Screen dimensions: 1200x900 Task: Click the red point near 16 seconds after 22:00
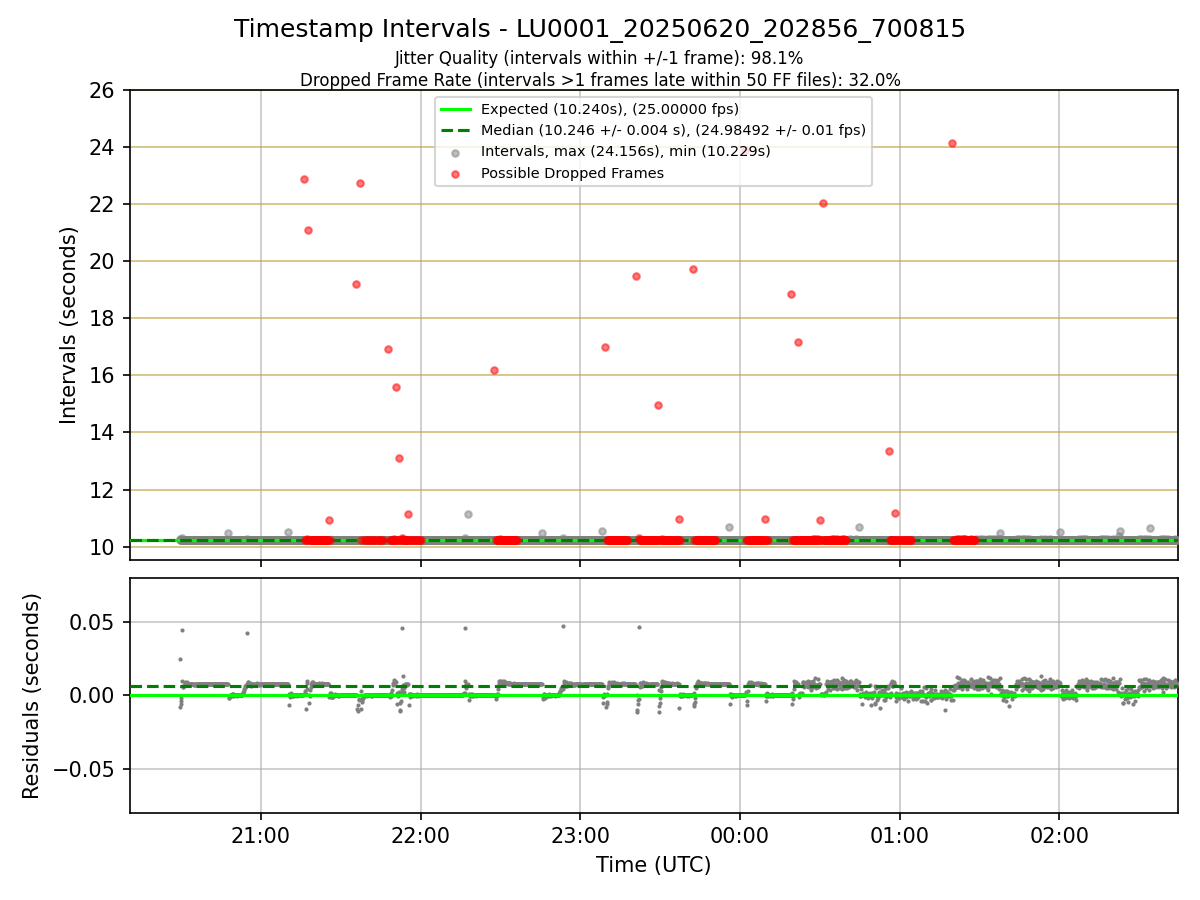click(494, 370)
